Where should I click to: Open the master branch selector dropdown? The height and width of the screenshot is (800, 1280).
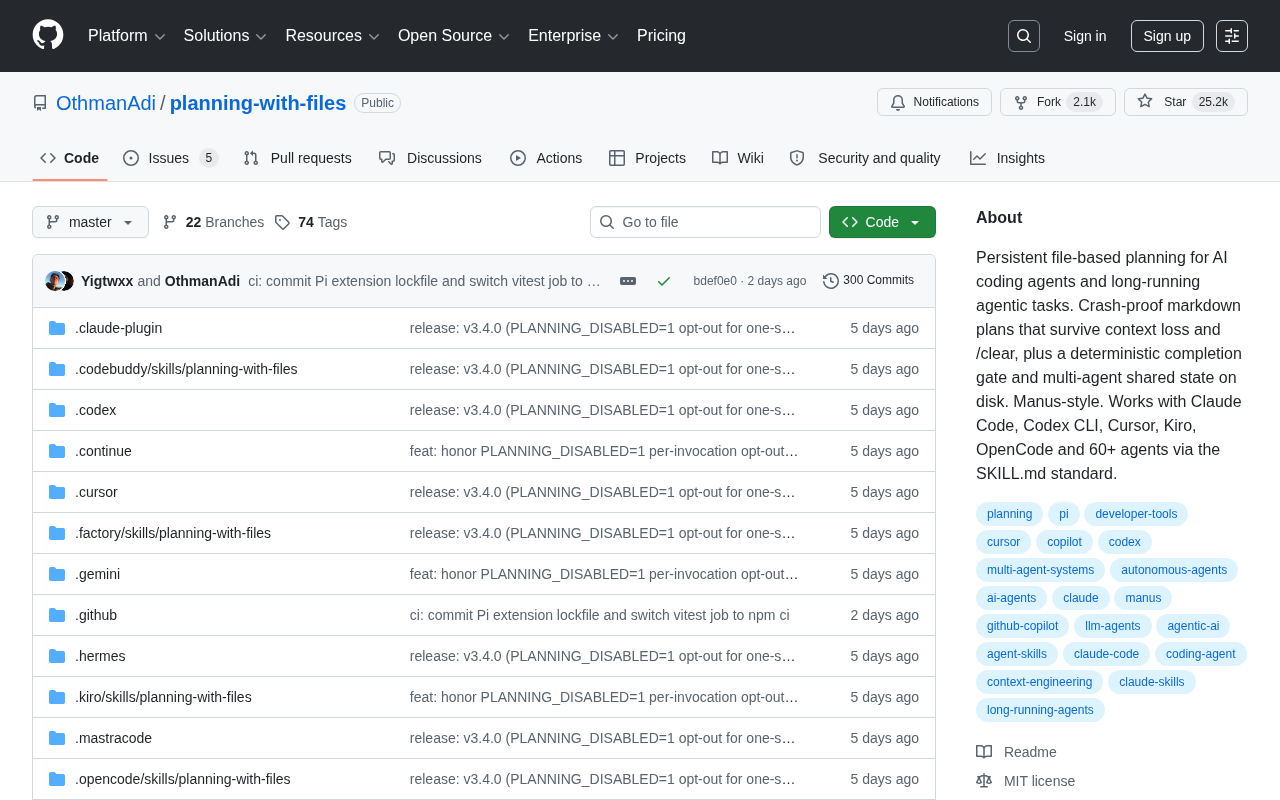click(90, 222)
